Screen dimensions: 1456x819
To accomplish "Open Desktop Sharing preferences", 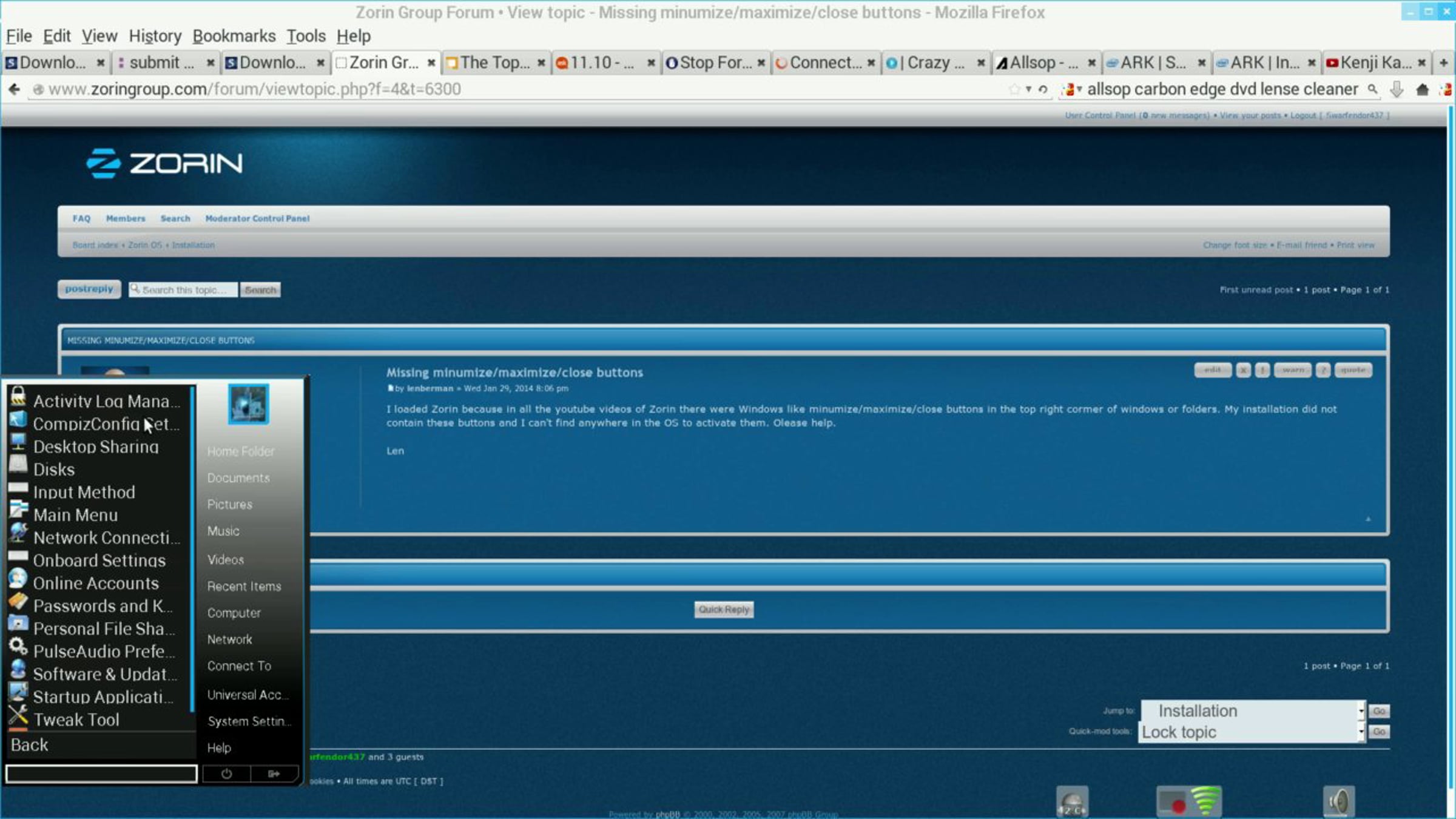I will click(x=100, y=447).
